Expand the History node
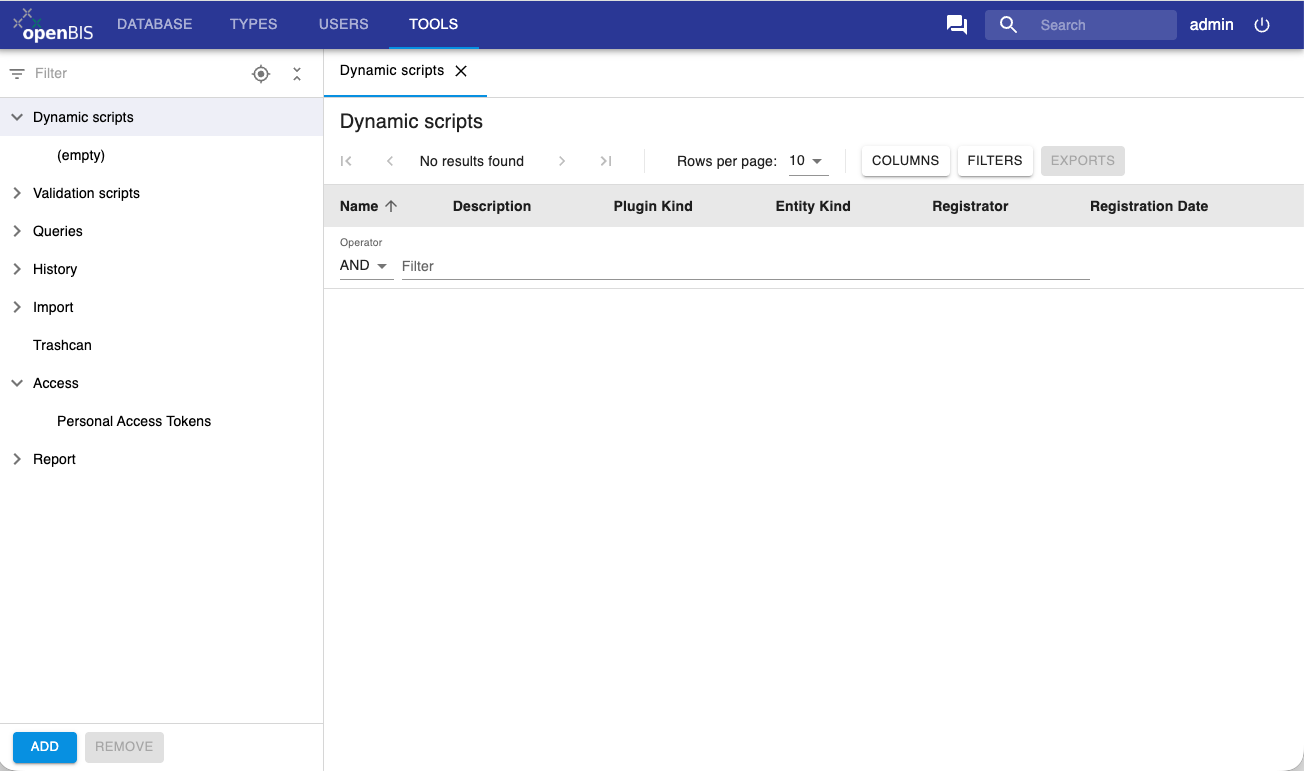This screenshot has height=771, width=1304. 17,269
